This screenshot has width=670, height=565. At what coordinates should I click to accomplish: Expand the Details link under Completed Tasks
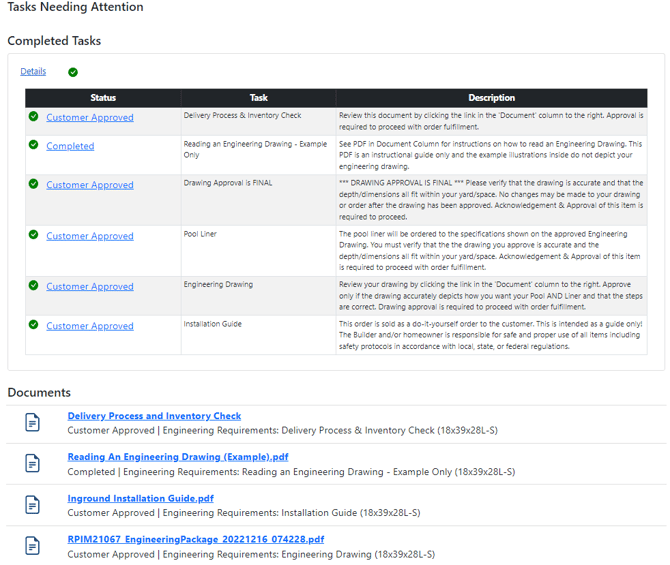point(33,72)
